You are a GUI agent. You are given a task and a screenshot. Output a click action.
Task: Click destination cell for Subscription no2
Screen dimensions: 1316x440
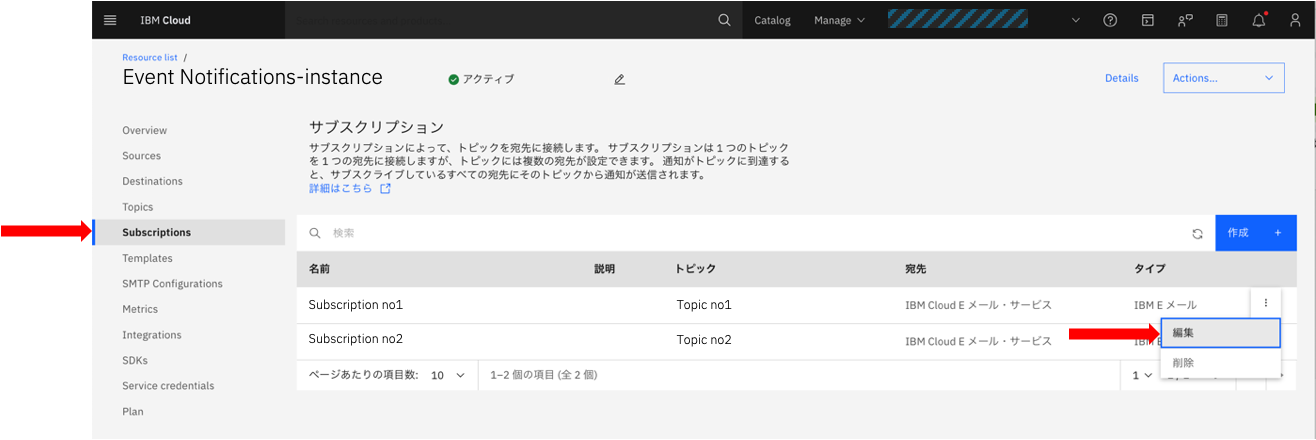[x=978, y=341]
